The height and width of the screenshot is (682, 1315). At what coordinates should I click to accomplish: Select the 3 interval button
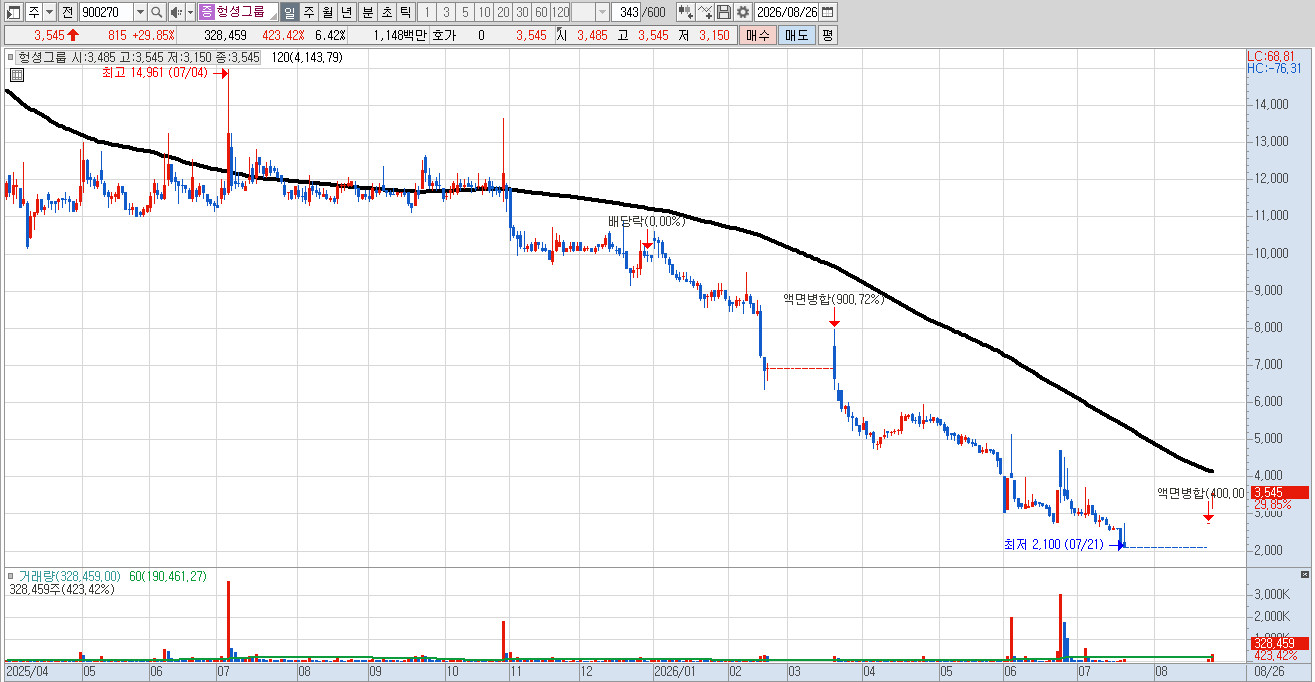pyautogui.click(x=445, y=12)
